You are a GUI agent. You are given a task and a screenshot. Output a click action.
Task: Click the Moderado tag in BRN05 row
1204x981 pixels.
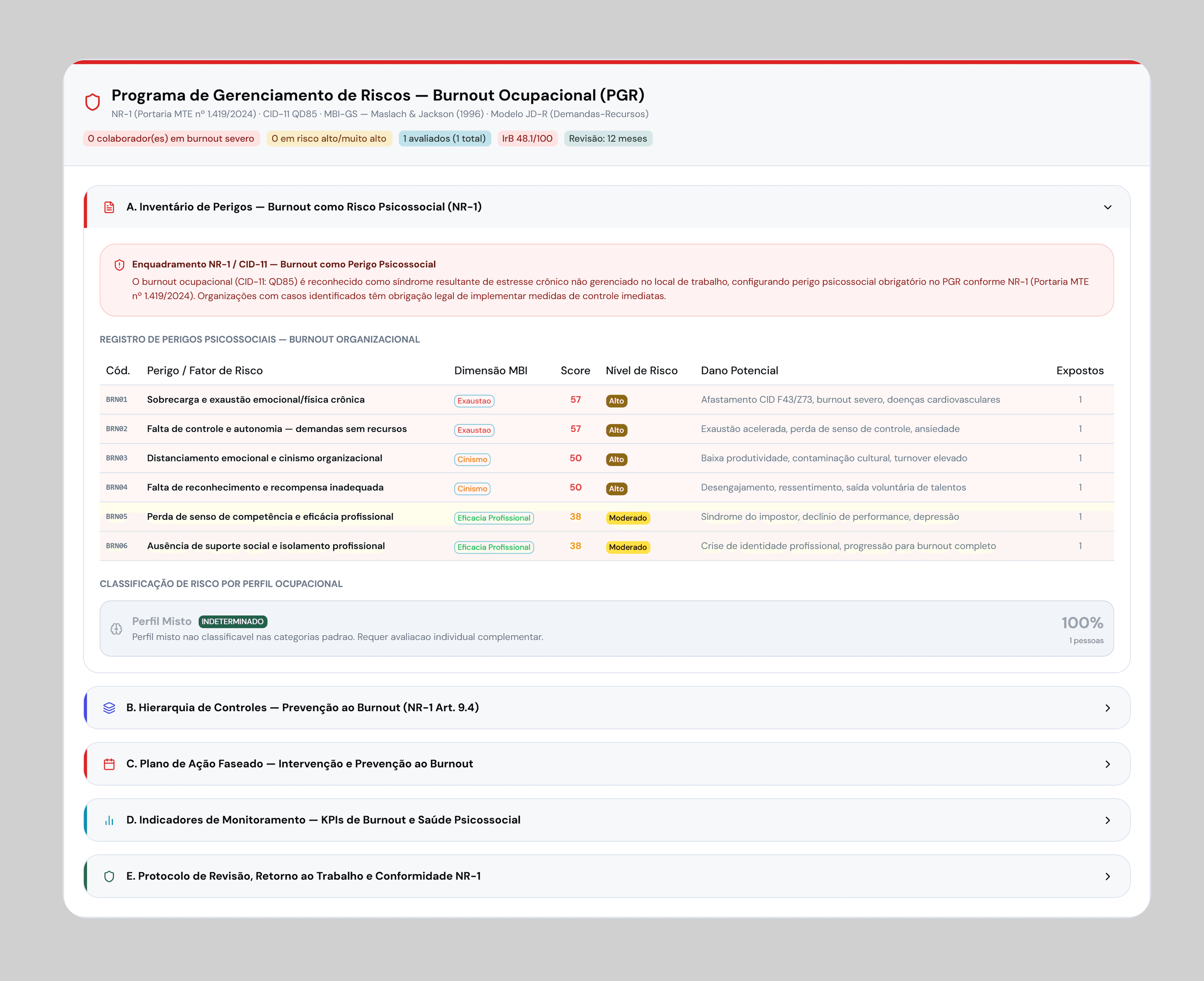point(627,518)
